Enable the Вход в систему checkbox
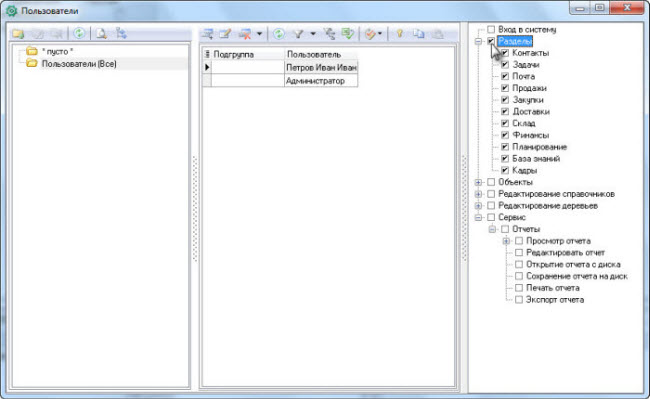The image size is (650, 399). 491,29
